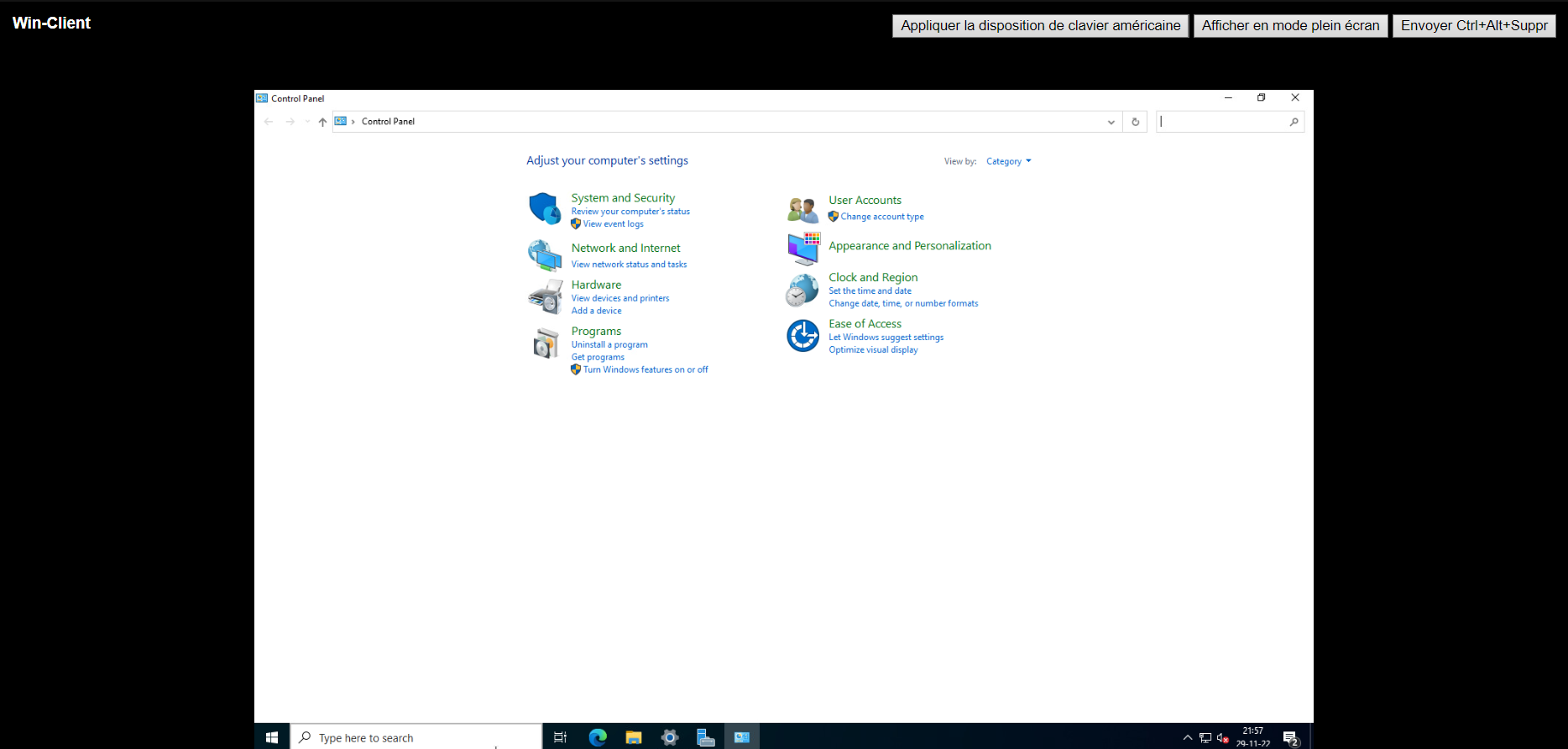Image resolution: width=1568 pixels, height=749 pixels.
Task: Click Afficher en mode plein écran button
Action: (1291, 25)
